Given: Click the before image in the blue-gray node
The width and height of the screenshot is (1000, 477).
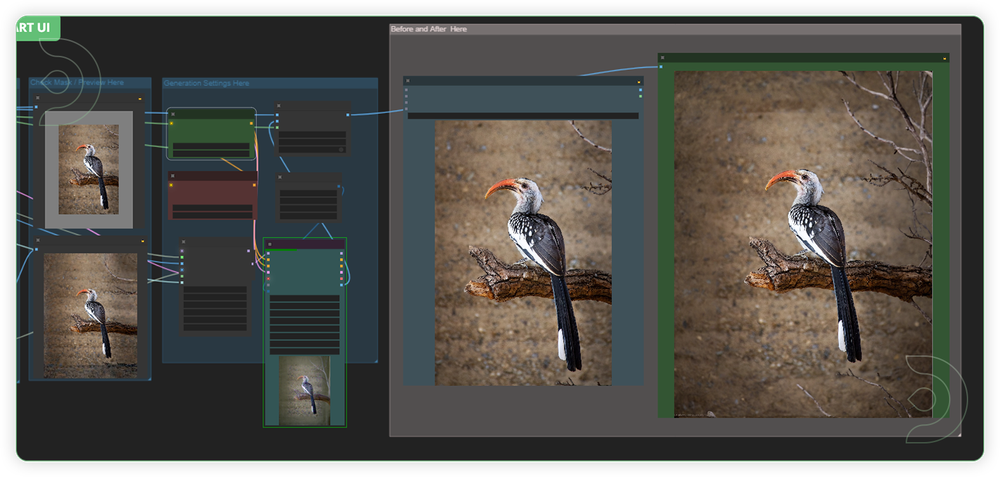Looking at the screenshot, I should point(522,252).
